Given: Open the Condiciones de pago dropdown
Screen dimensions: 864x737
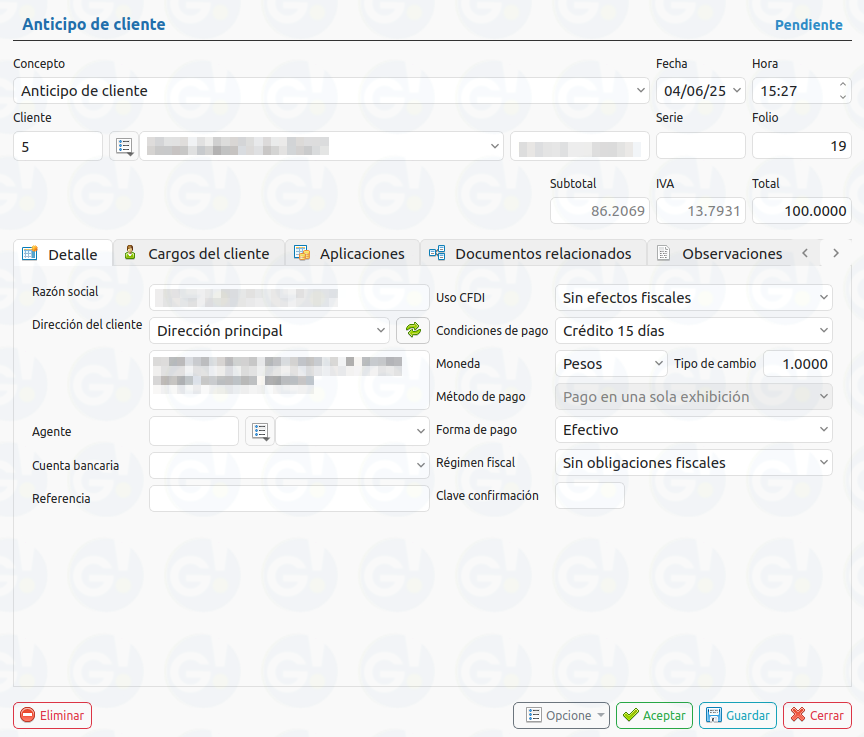Looking at the screenshot, I should [x=823, y=330].
